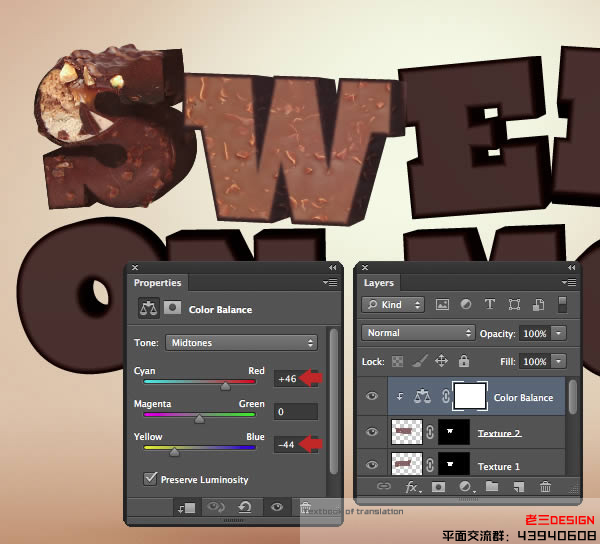The height and width of the screenshot is (544, 600).
Task: Hide the Color Balance layer
Action: 373,397
